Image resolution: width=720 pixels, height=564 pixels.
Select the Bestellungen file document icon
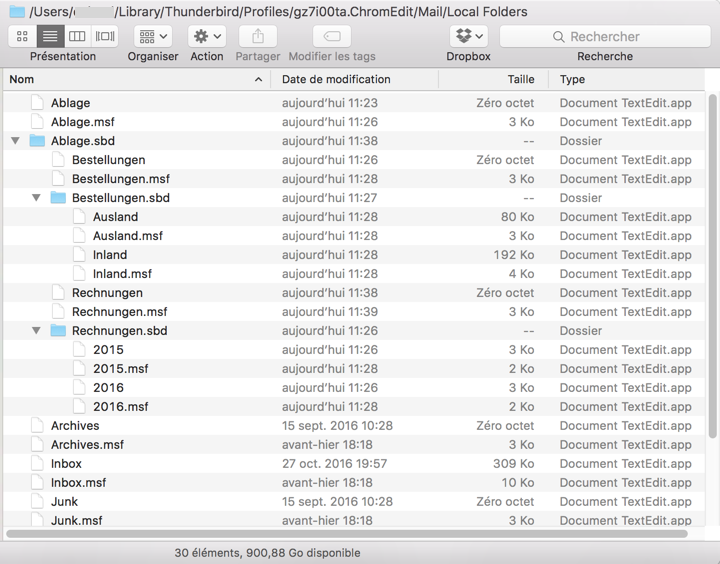click(58, 159)
